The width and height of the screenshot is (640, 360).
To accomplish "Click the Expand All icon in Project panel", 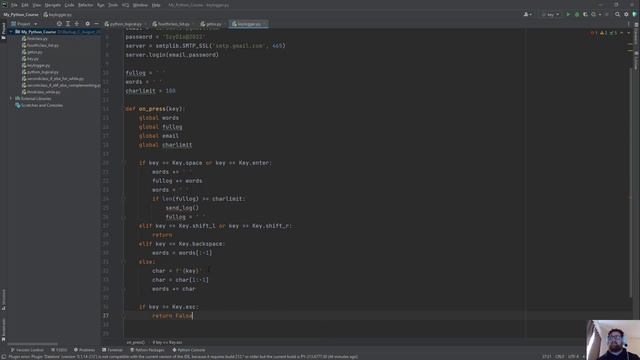I will tap(68, 24).
